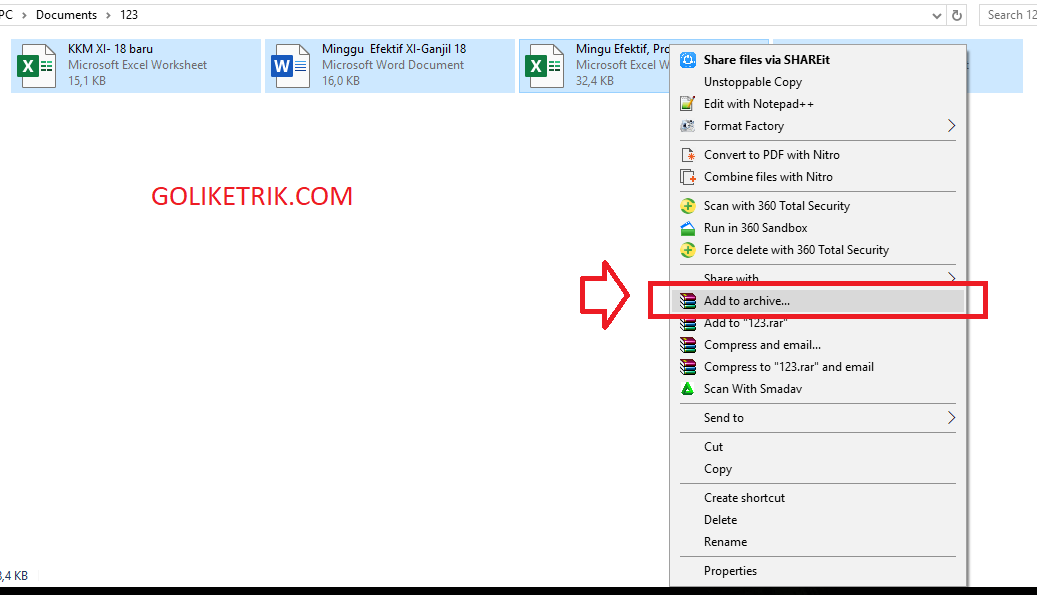This screenshot has width=1037, height=595.
Task: Open Properties from the context menu
Action: [817, 571]
